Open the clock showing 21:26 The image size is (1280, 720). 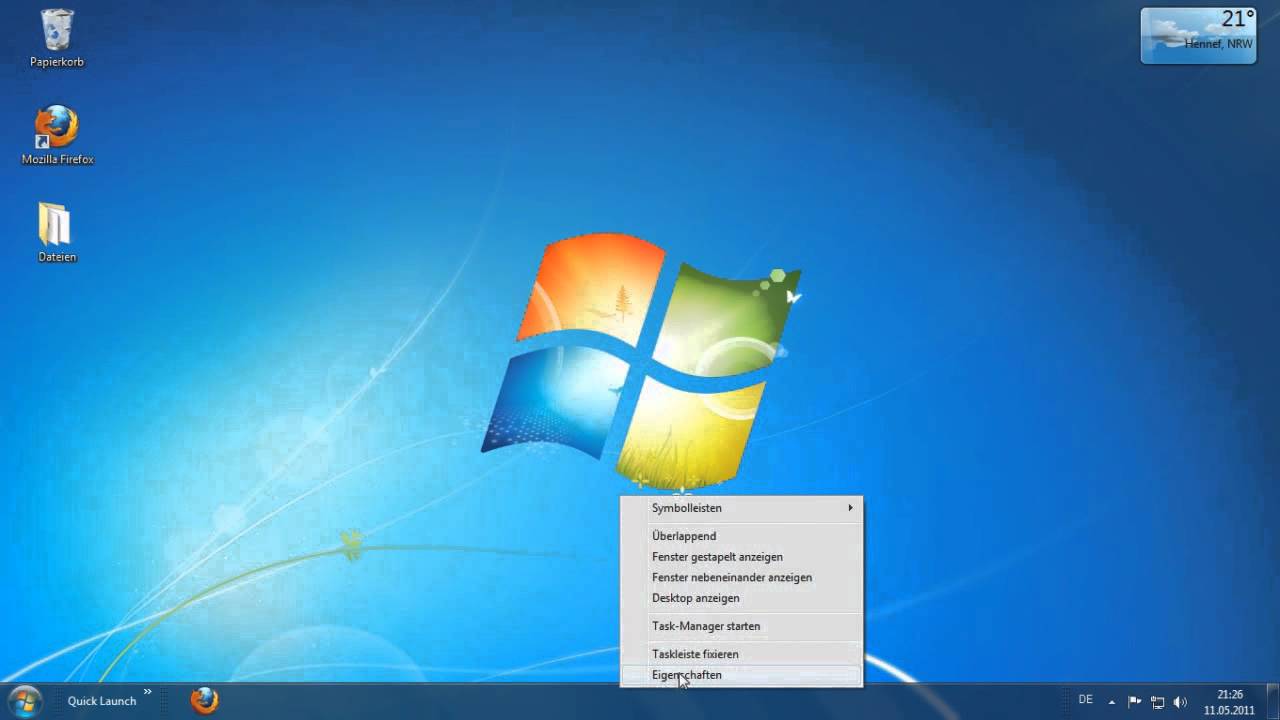[x=1230, y=702]
